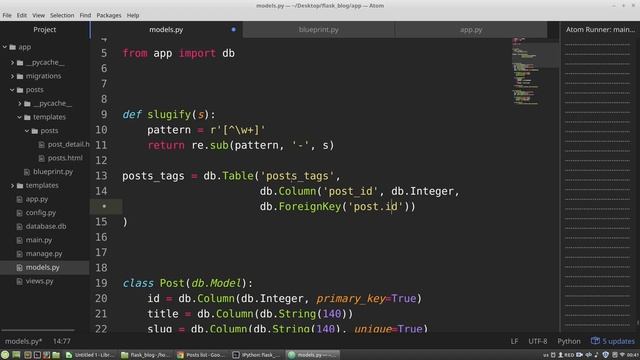The image size is (640, 360).
Task: Click the migrations folder icon
Action: [x=20, y=76]
